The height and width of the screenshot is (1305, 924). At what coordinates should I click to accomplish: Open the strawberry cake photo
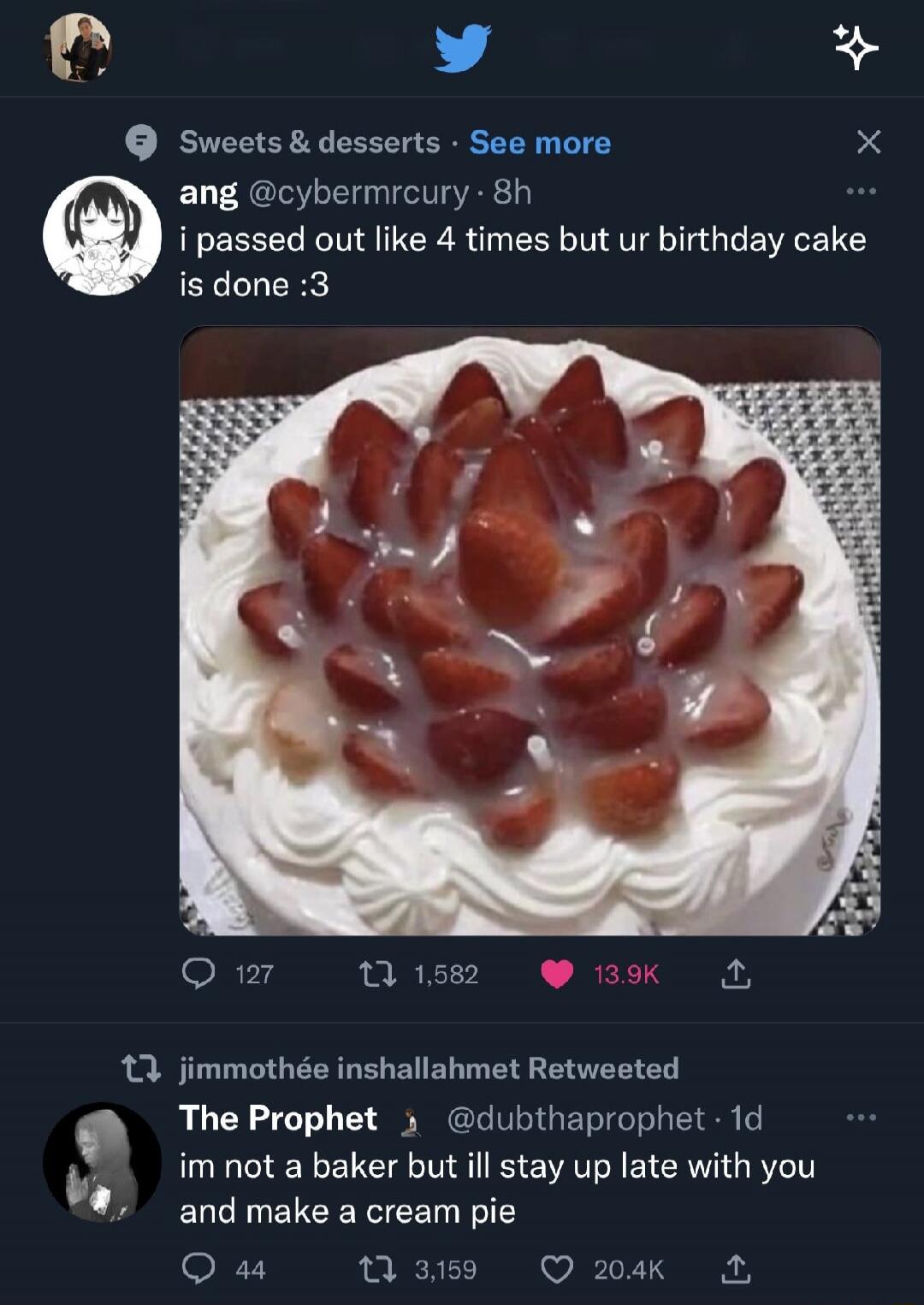point(530,631)
